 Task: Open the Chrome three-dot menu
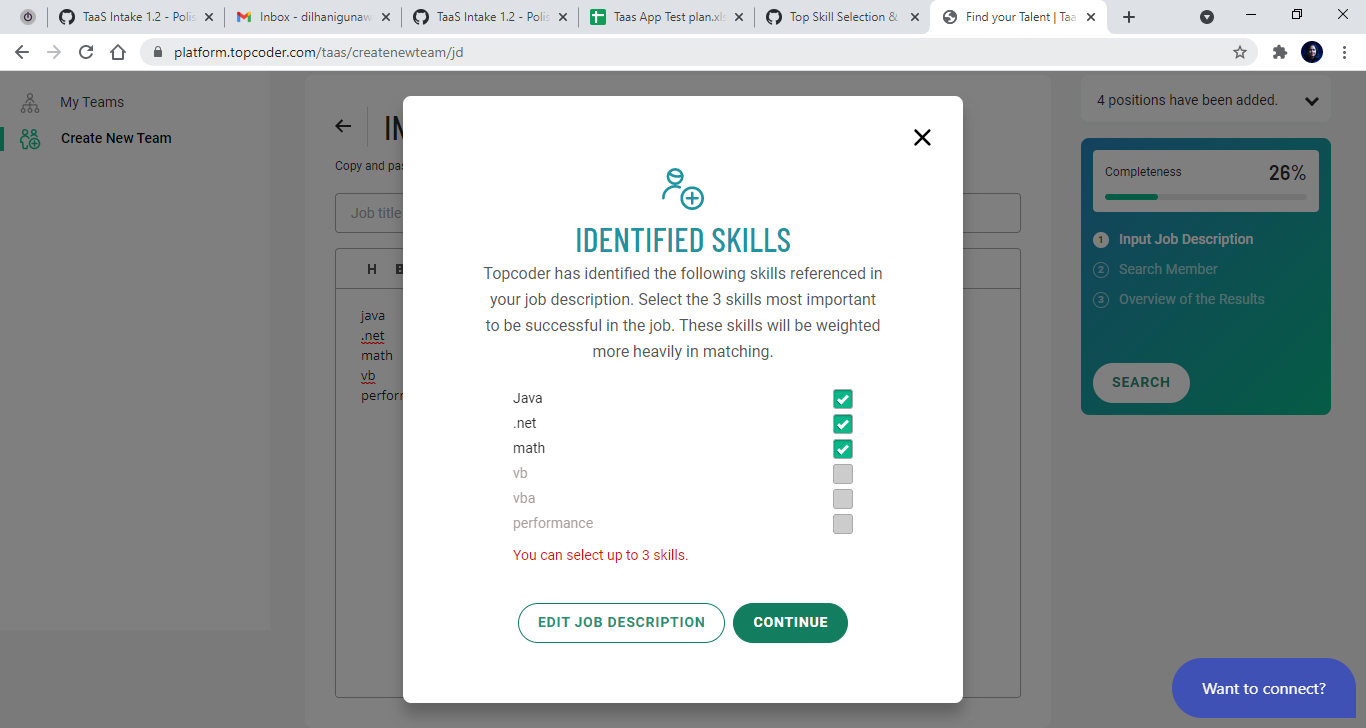tap(1344, 52)
